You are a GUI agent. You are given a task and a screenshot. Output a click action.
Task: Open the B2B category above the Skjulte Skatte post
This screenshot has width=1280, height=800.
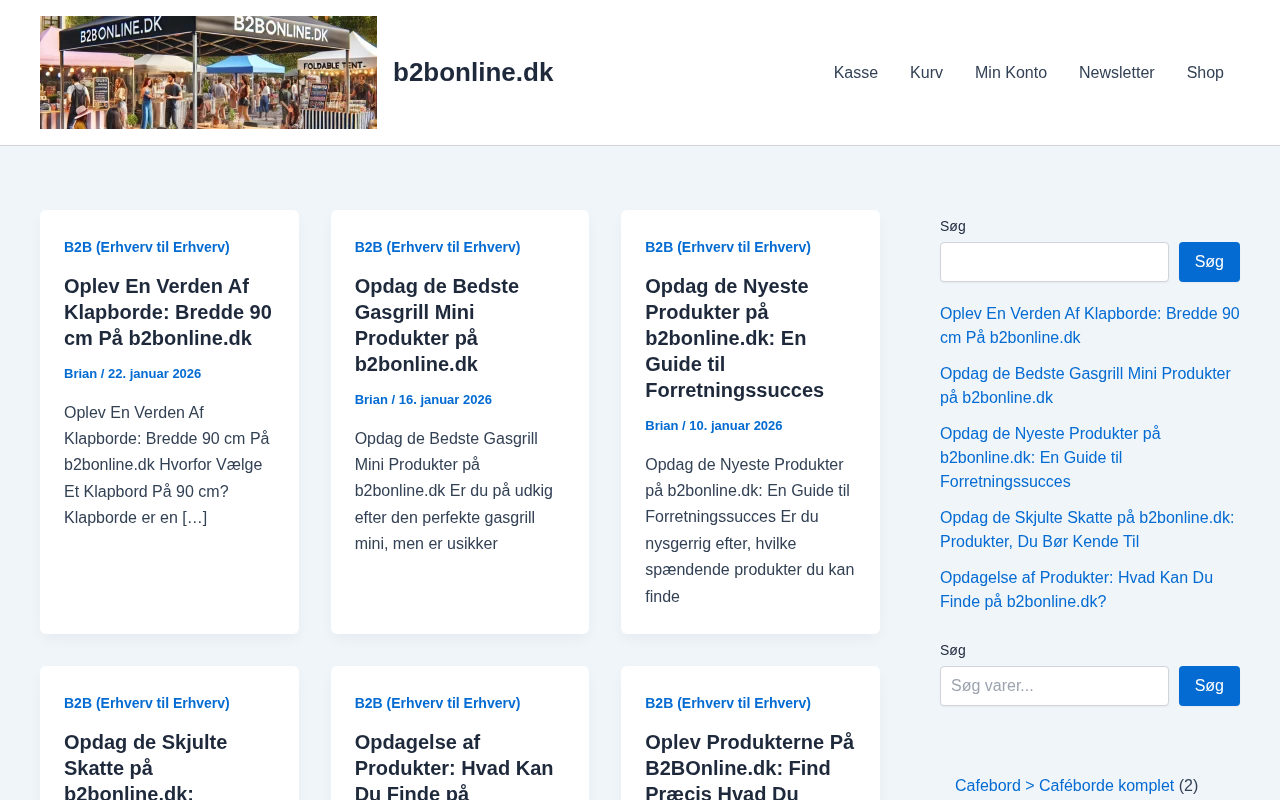pyautogui.click(x=147, y=703)
